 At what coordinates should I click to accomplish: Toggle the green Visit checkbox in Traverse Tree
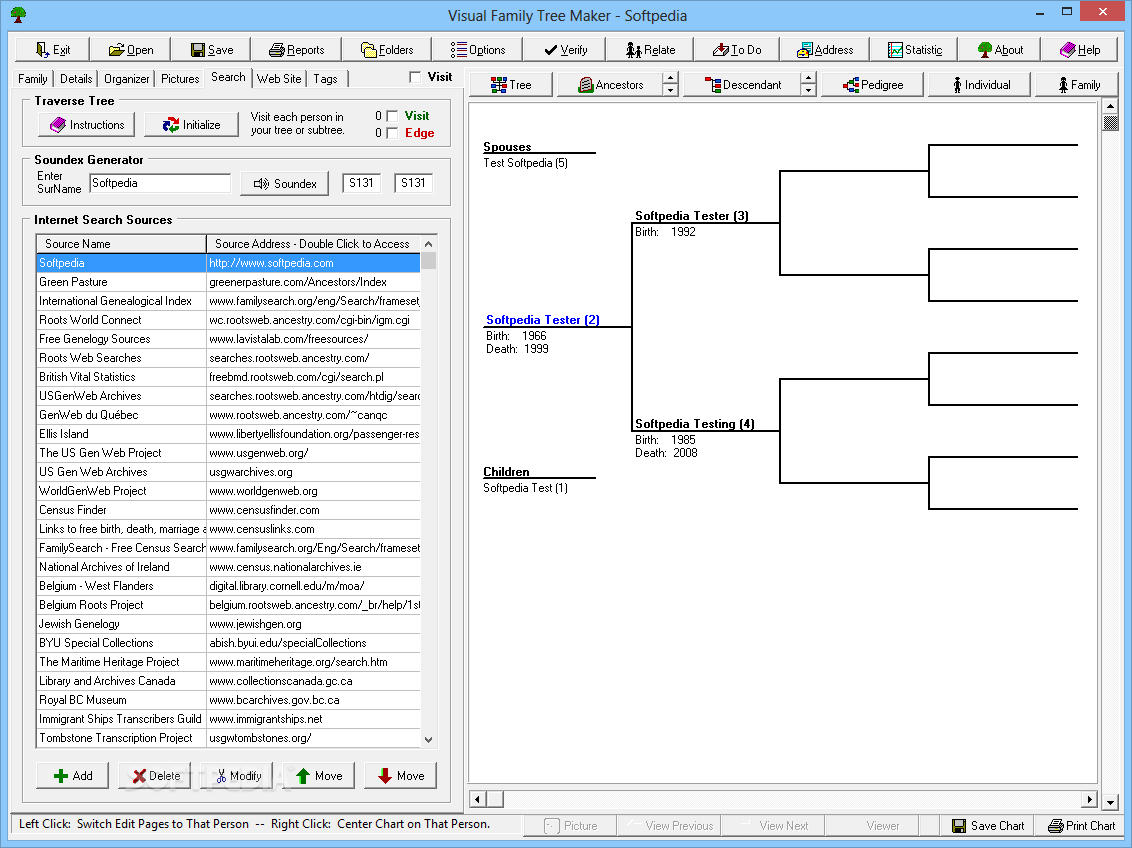(392, 115)
